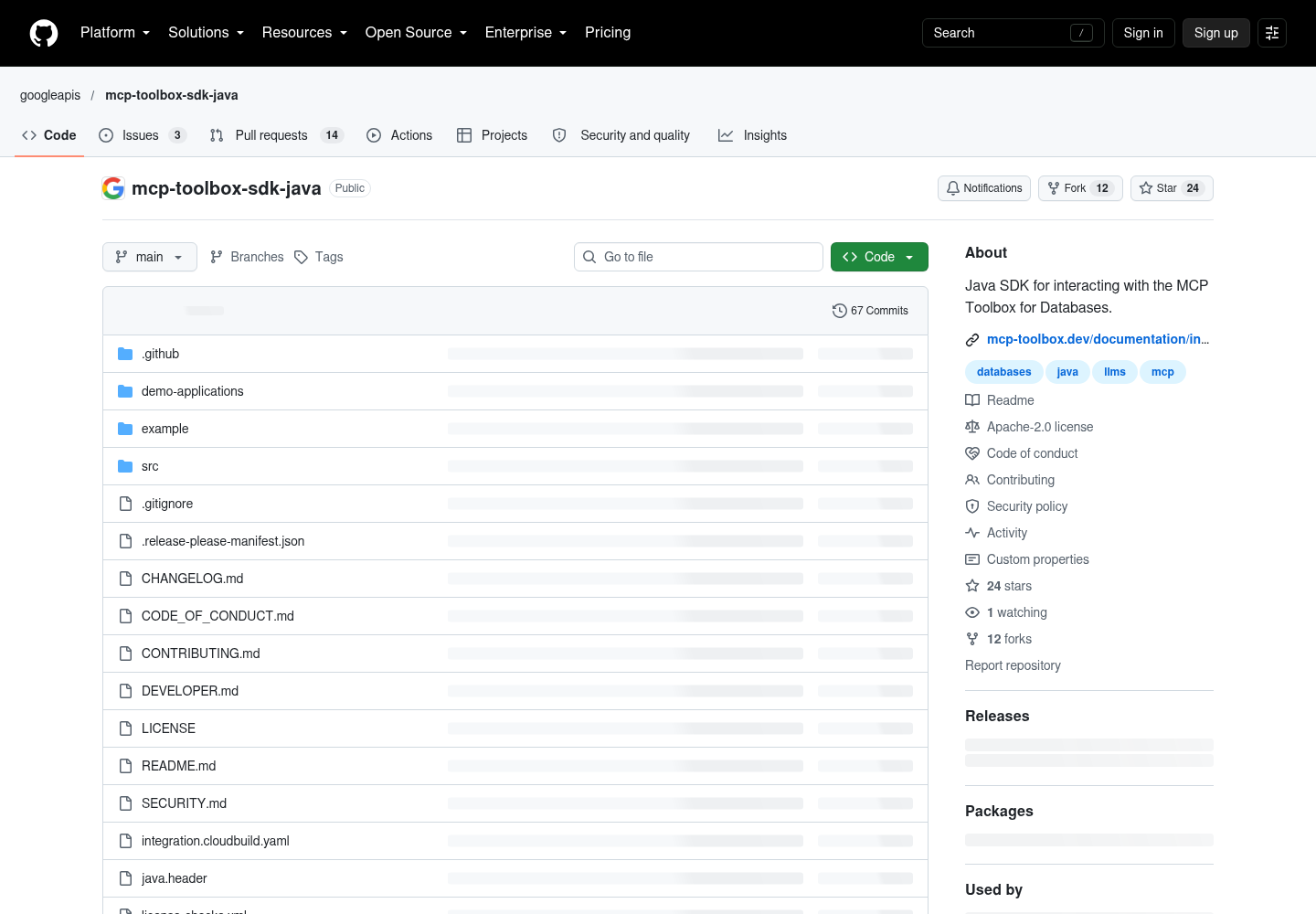Click the demo-applications folder icon

coord(125,391)
